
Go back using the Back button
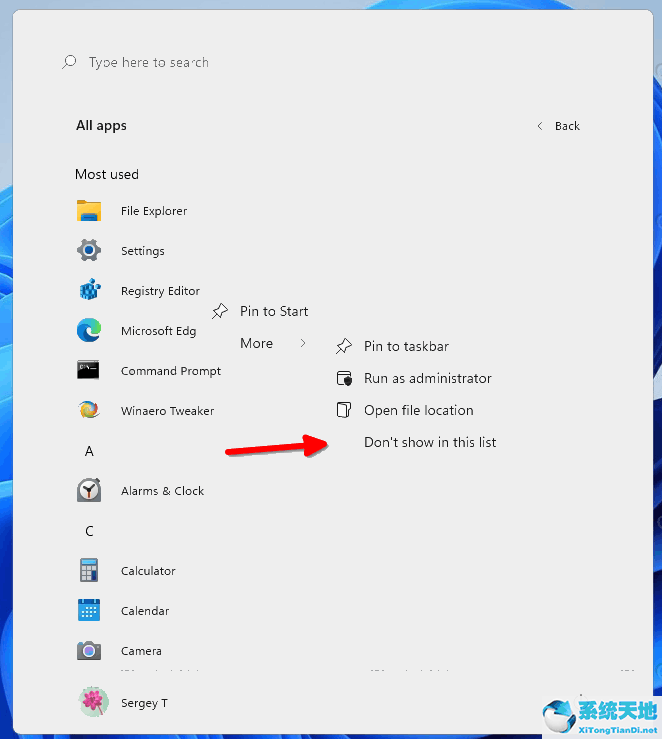click(x=559, y=126)
